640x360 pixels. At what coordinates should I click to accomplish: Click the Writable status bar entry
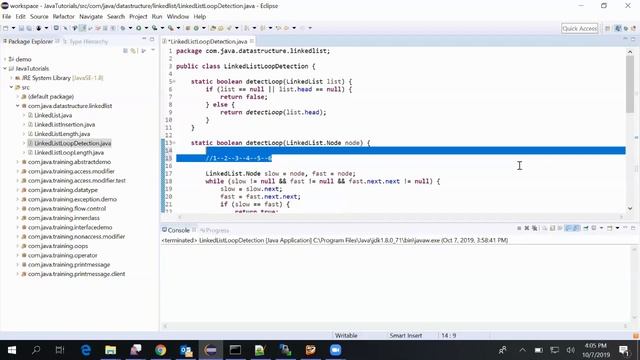click(x=346, y=336)
